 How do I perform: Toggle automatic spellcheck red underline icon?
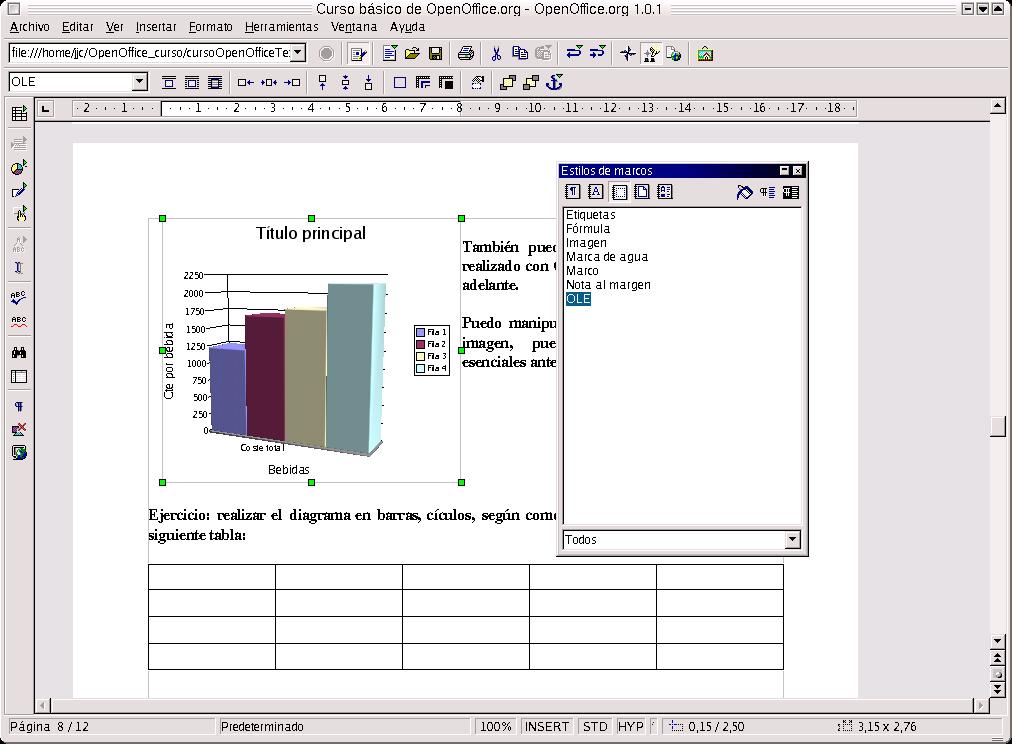pos(19,321)
